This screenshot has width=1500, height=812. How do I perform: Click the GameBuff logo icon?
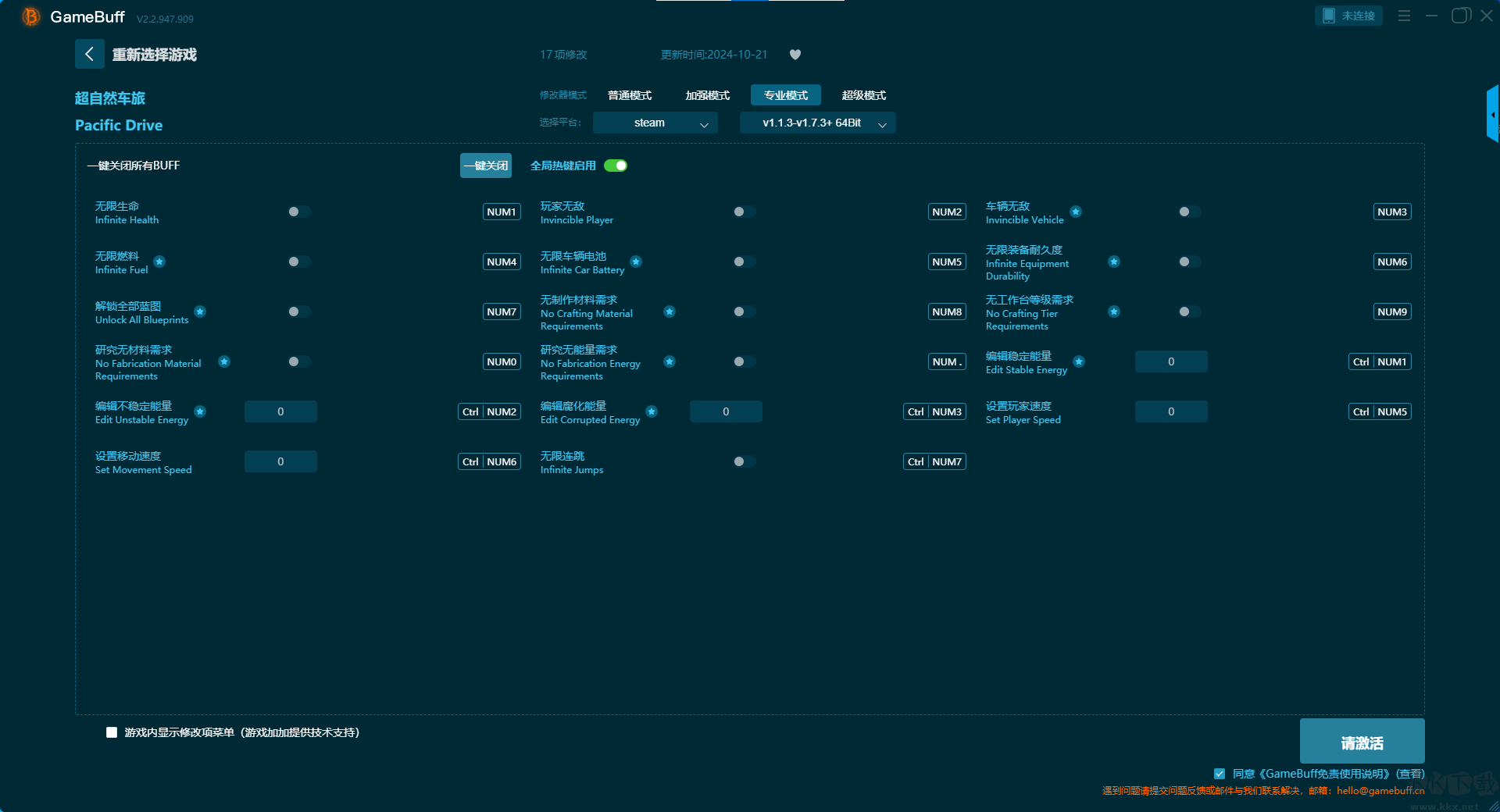tap(30, 16)
